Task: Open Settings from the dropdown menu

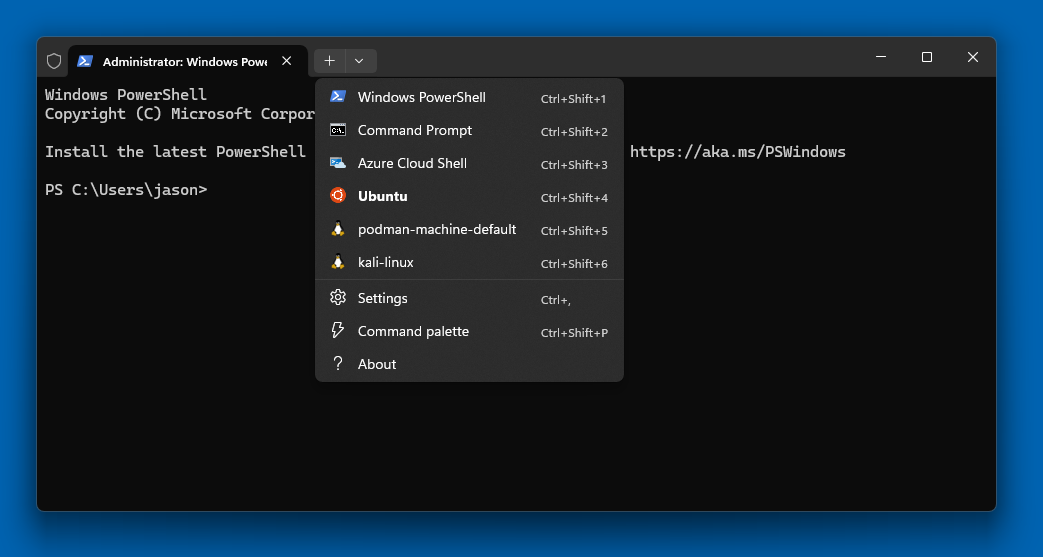Action: 470,298
